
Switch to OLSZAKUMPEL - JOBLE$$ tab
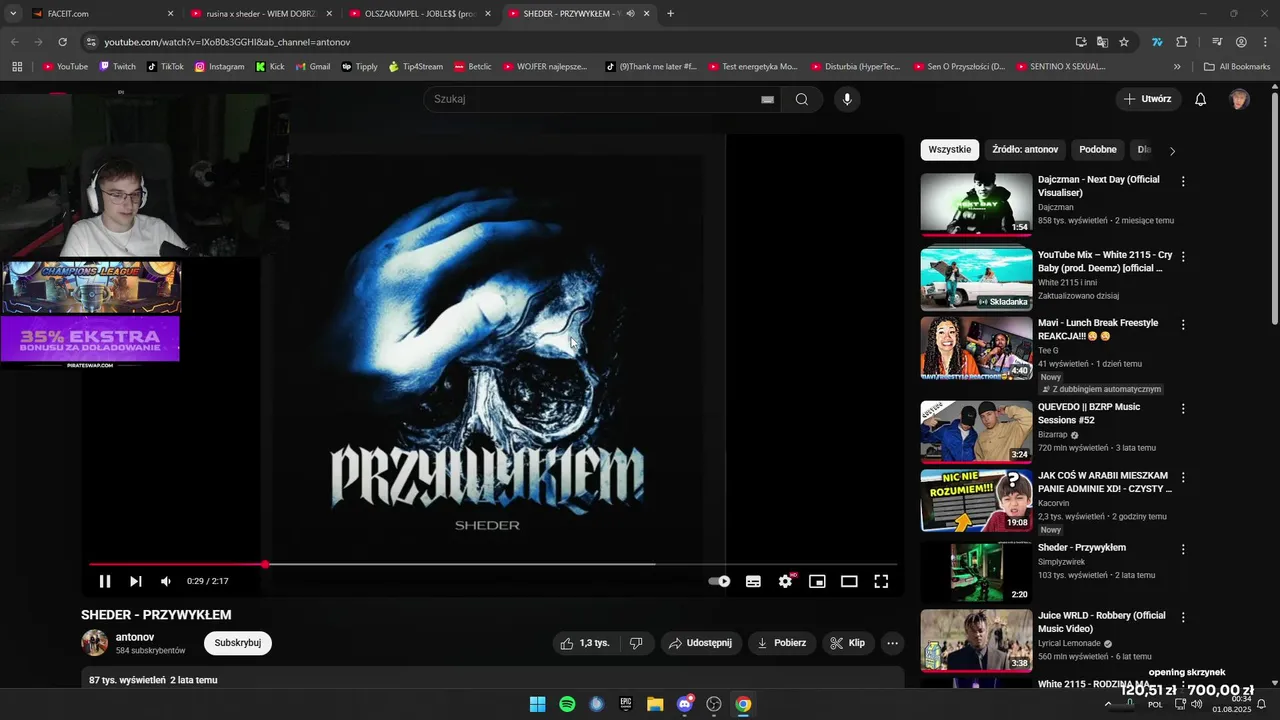coord(420,14)
